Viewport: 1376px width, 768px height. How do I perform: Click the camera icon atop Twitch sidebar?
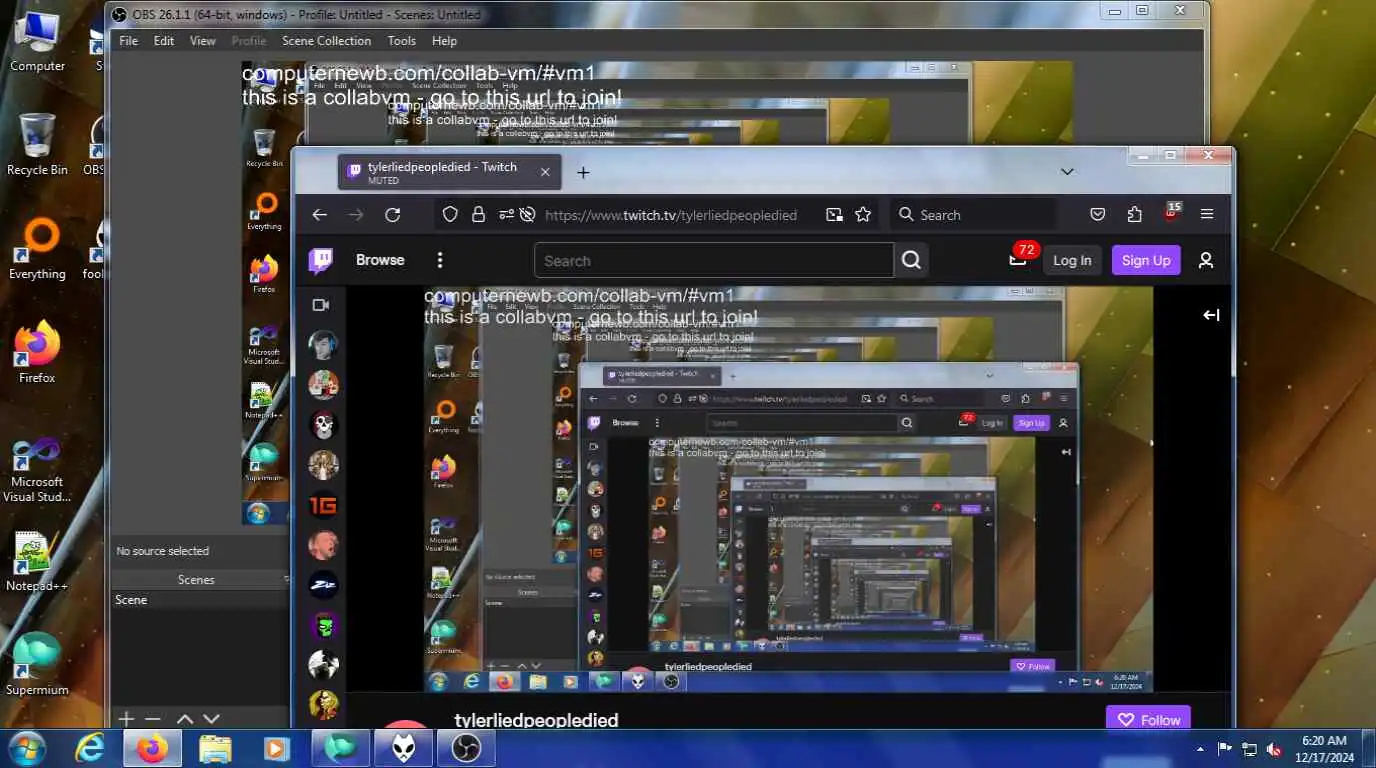click(321, 305)
